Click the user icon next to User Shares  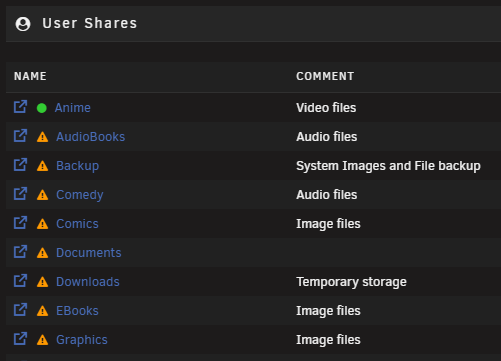(23, 24)
